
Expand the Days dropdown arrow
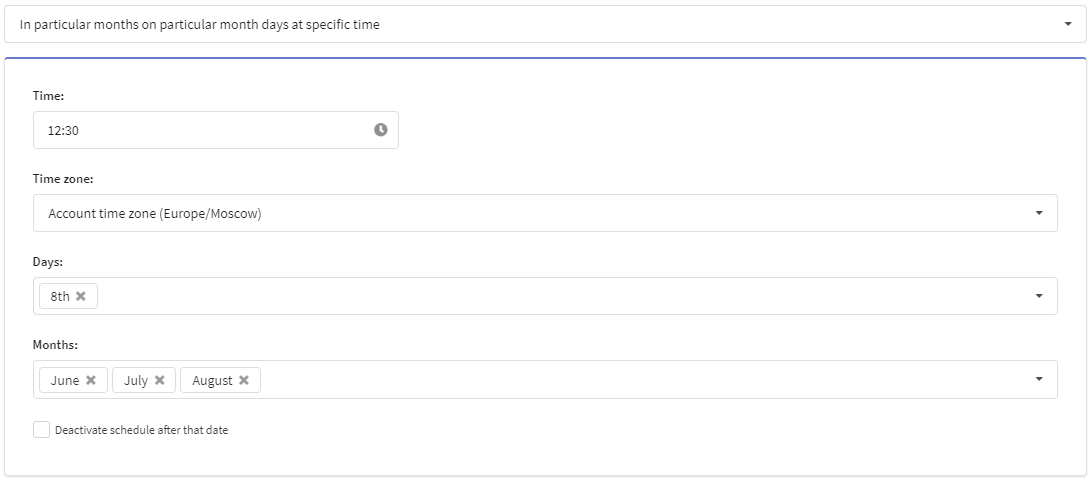[1039, 296]
